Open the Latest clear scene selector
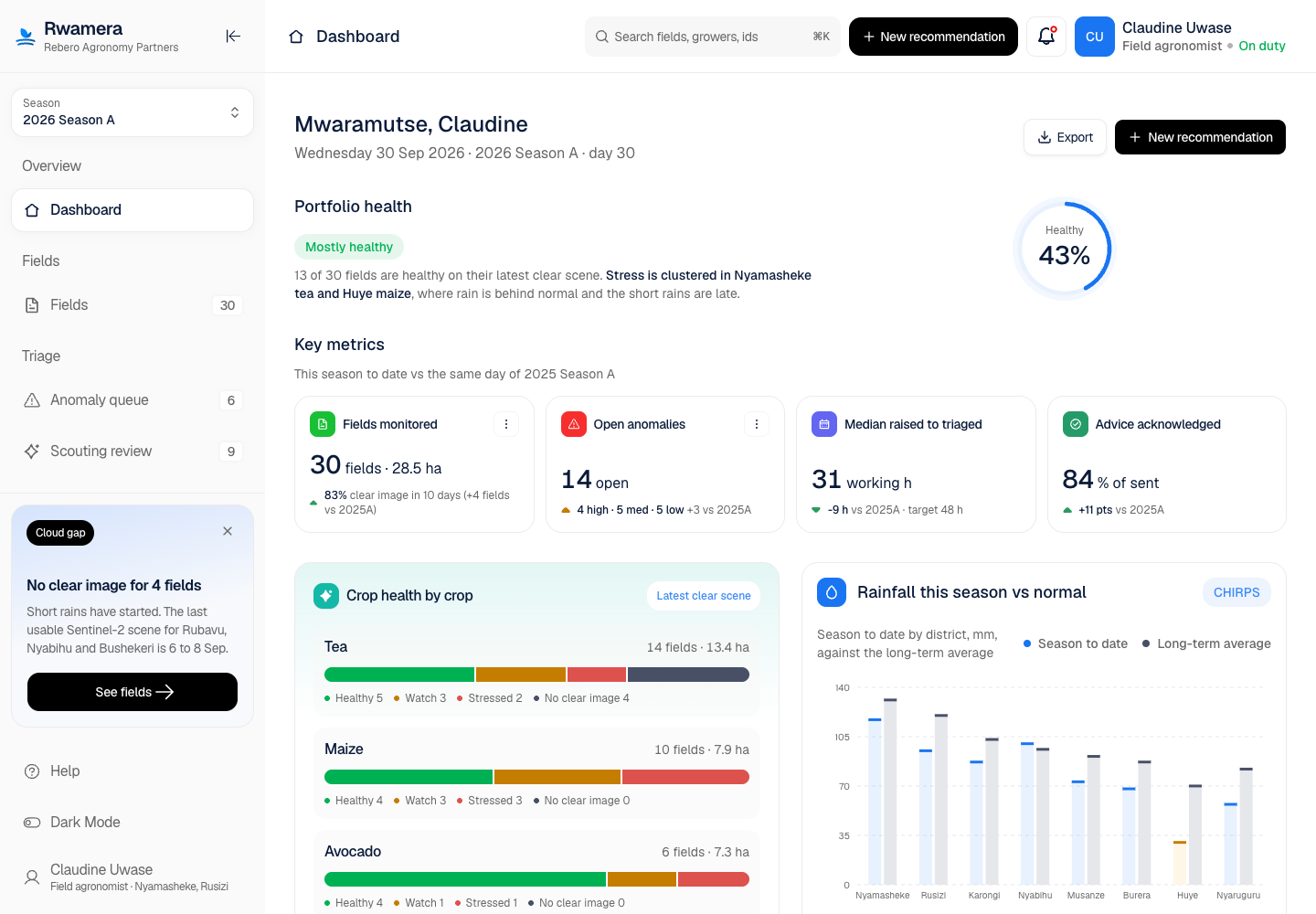Image resolution: width=1316 pixels, height=914 pixels. pyautogui.click(x=704, y=596)
